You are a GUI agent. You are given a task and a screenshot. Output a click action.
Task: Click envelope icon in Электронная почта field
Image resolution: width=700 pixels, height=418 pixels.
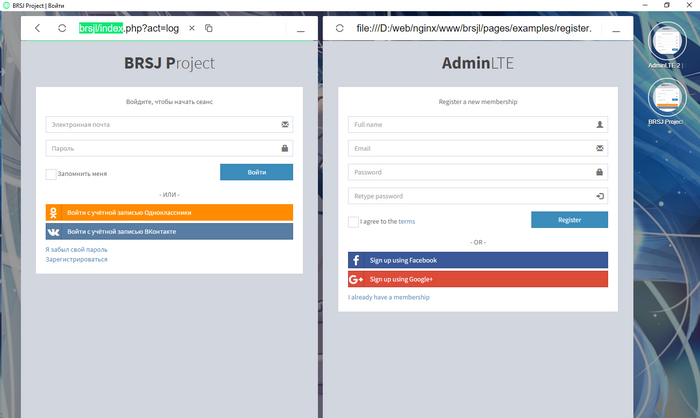[x=285, y=125]
